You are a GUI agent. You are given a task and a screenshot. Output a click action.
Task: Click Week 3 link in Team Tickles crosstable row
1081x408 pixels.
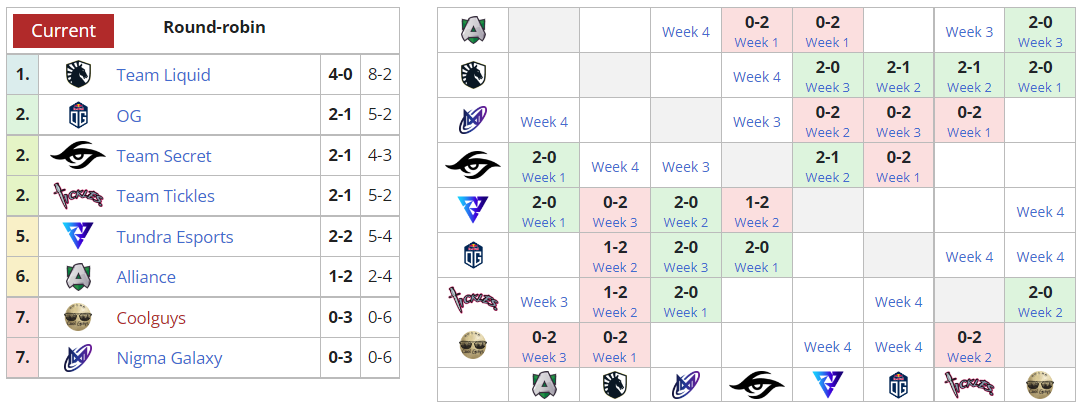pyautogui.click(x=544, y=301)
